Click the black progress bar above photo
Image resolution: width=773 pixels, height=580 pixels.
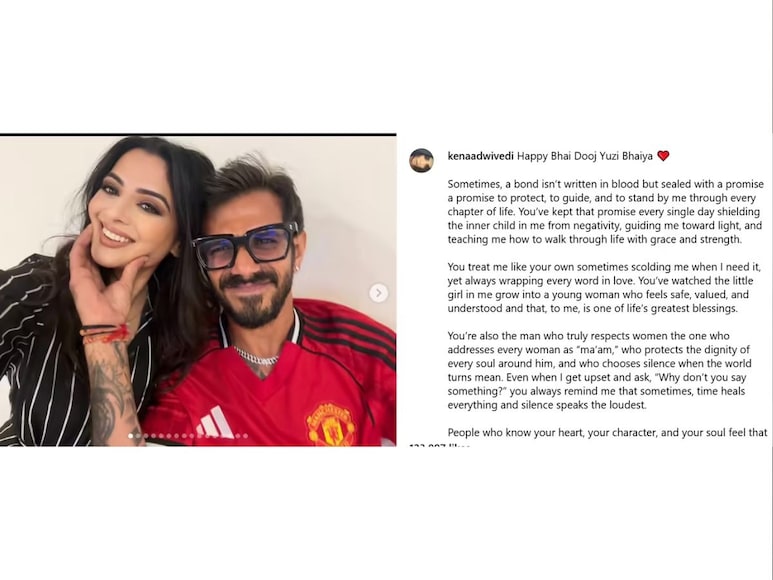pos(198,135)
